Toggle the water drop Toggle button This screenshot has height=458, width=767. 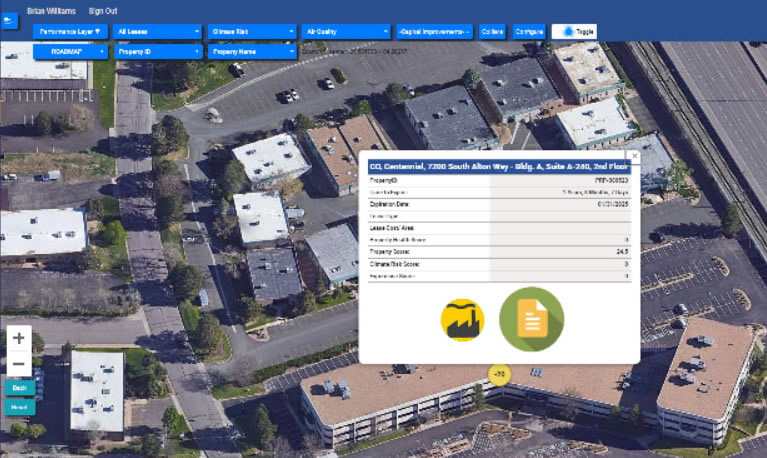(x=579, y=31)
